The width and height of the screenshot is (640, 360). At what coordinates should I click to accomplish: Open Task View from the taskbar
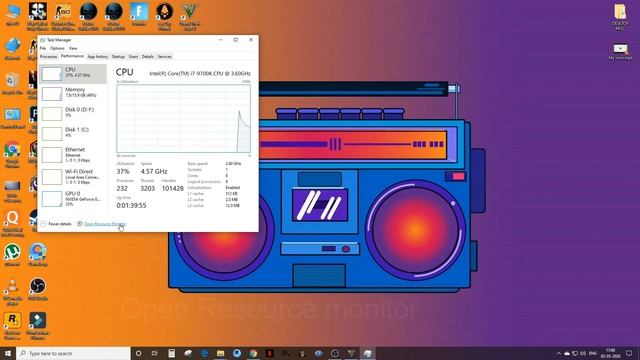[x=155, y=353]
